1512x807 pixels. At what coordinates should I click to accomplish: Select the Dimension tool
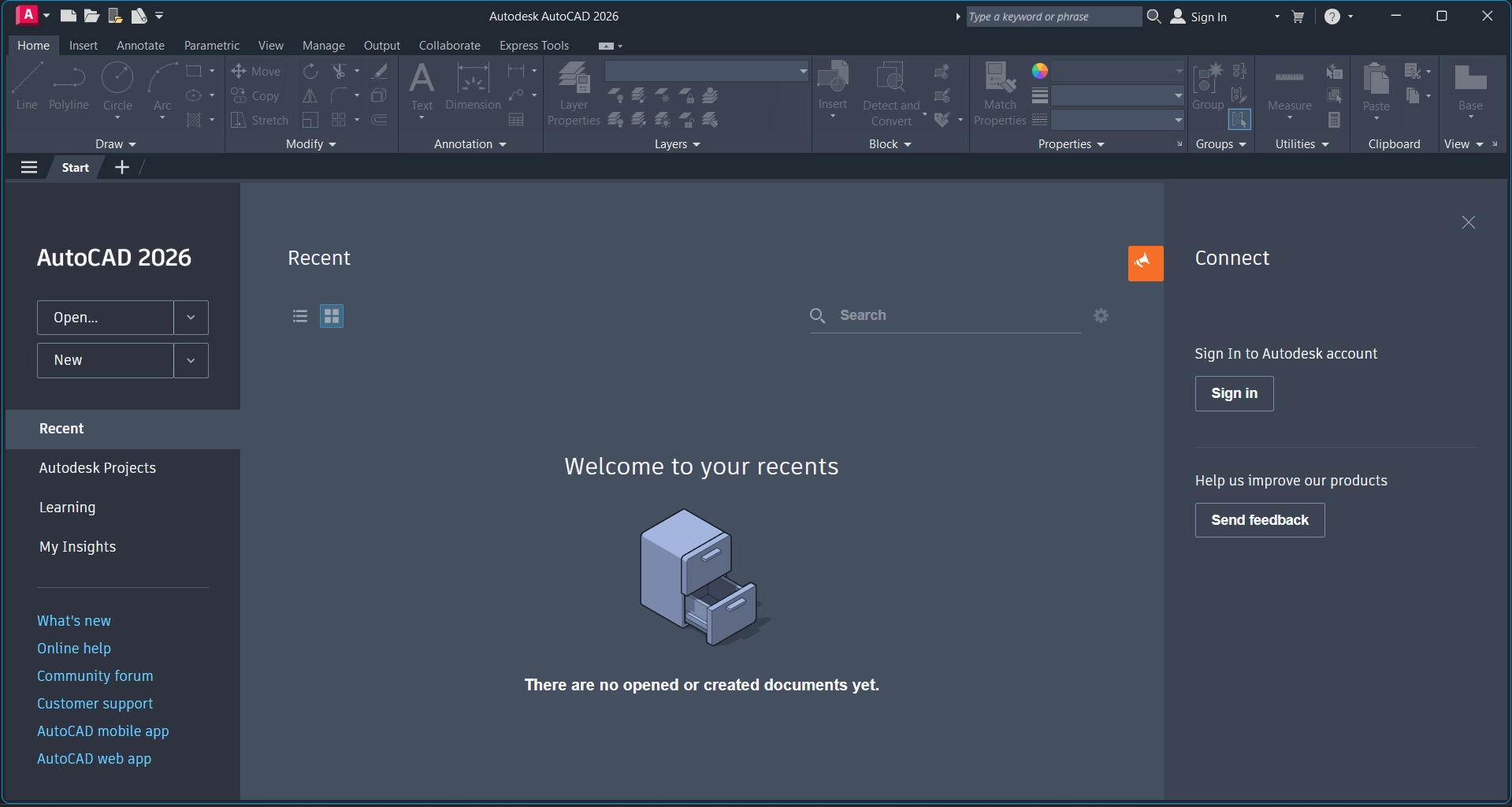click(x=473, y=86)
